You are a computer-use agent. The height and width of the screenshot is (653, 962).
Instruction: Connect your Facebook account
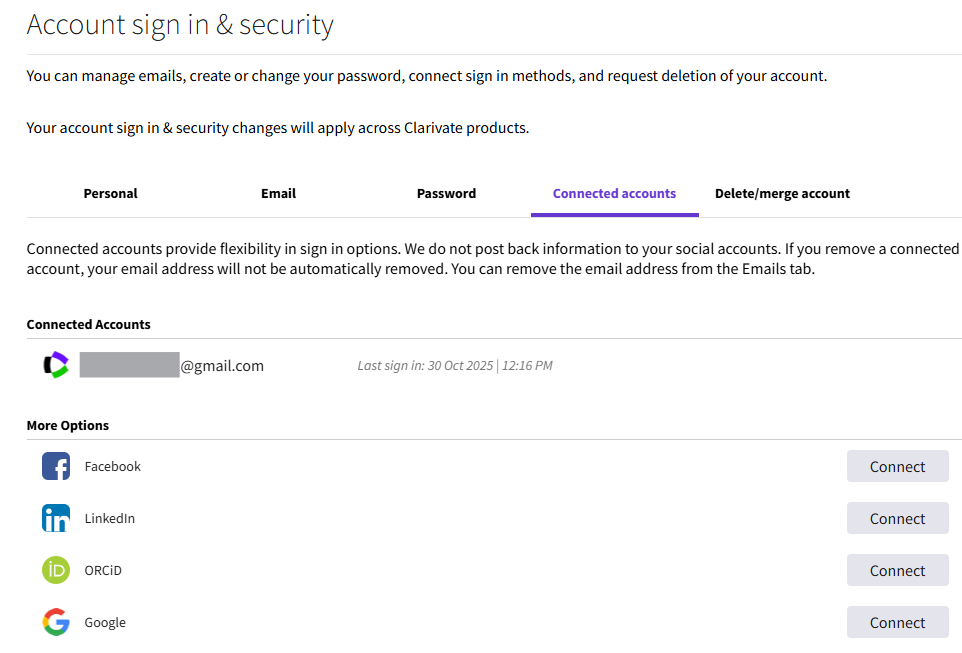(x=897, y=466)
